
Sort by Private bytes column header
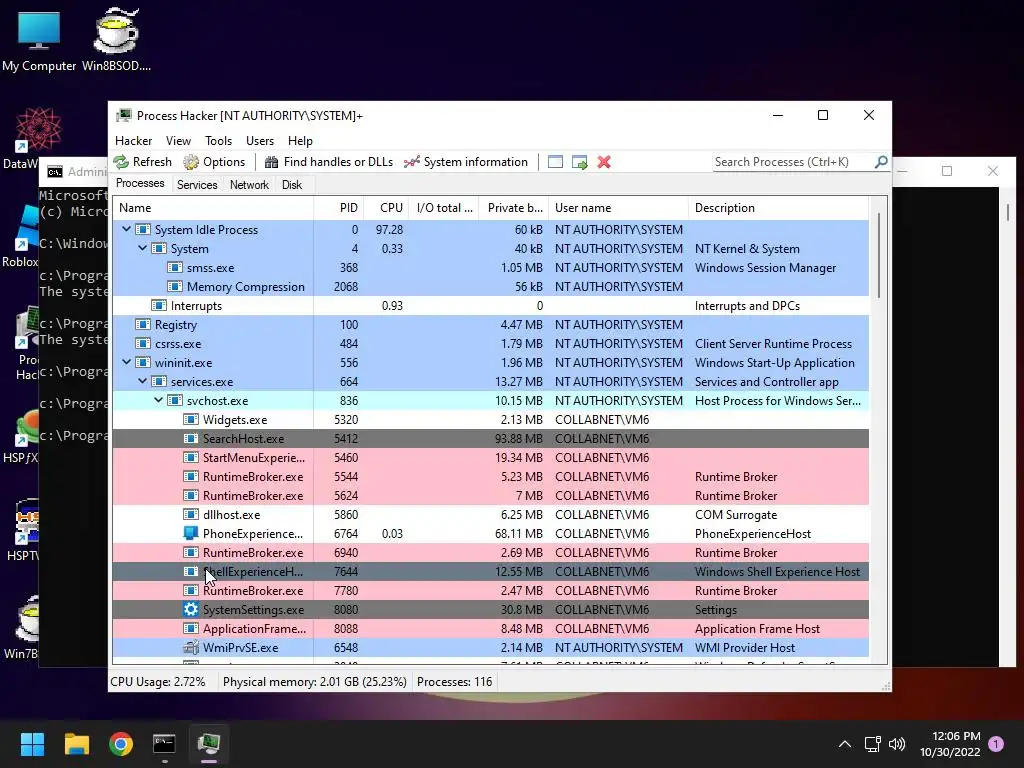tap(514, 208)
